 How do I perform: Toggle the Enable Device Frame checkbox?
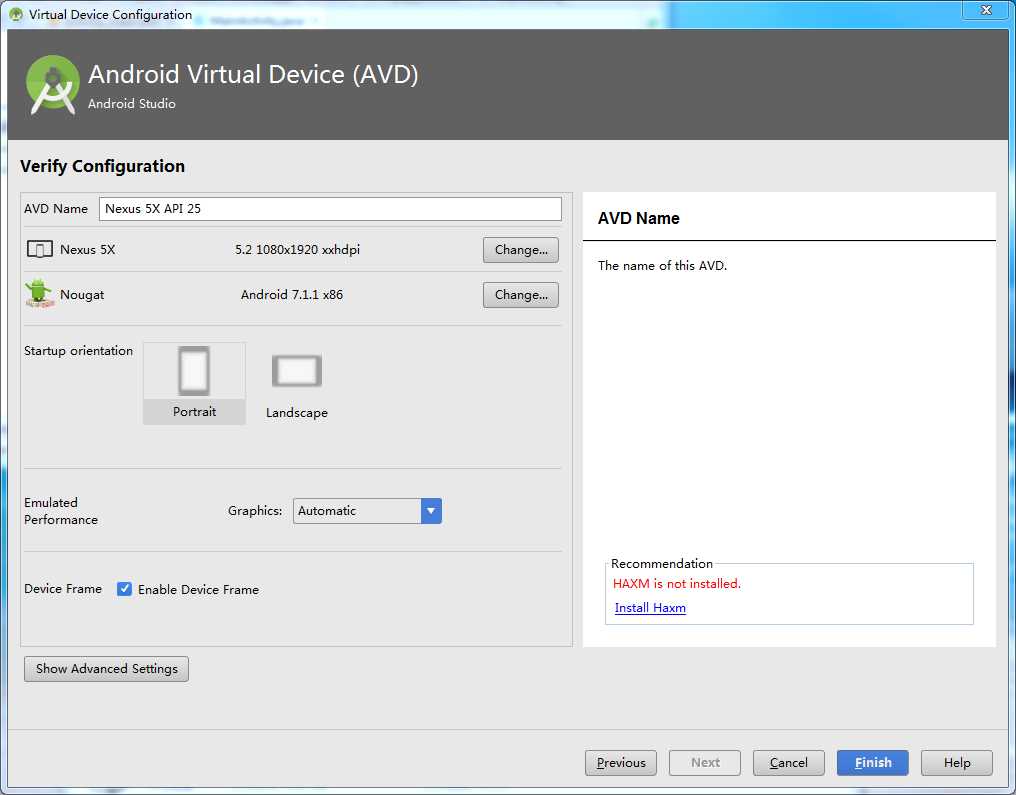click(124, 589)
